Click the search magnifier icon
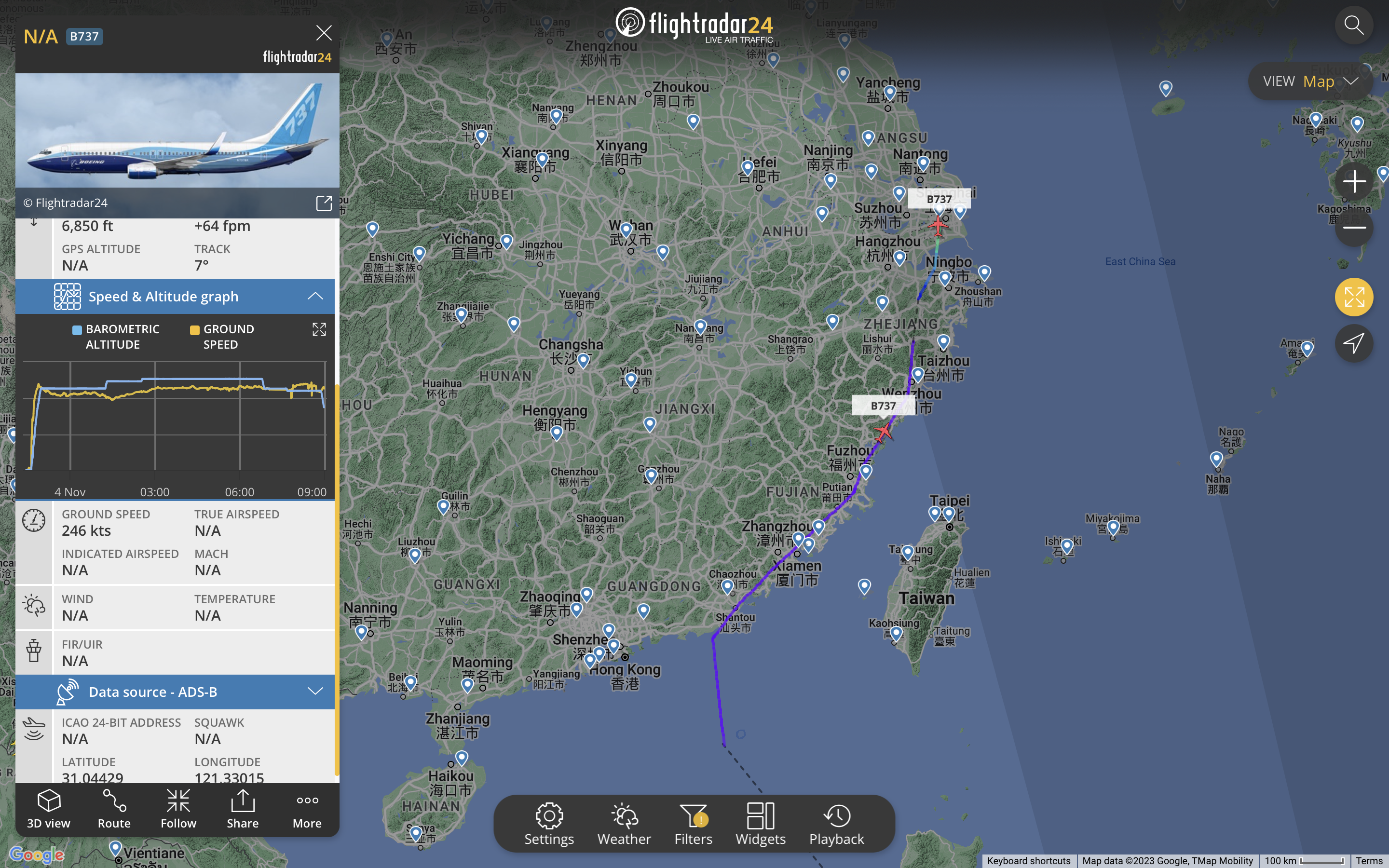Image resolution: width=1389 pixels, height=868 pixels. pos(1353,25)
